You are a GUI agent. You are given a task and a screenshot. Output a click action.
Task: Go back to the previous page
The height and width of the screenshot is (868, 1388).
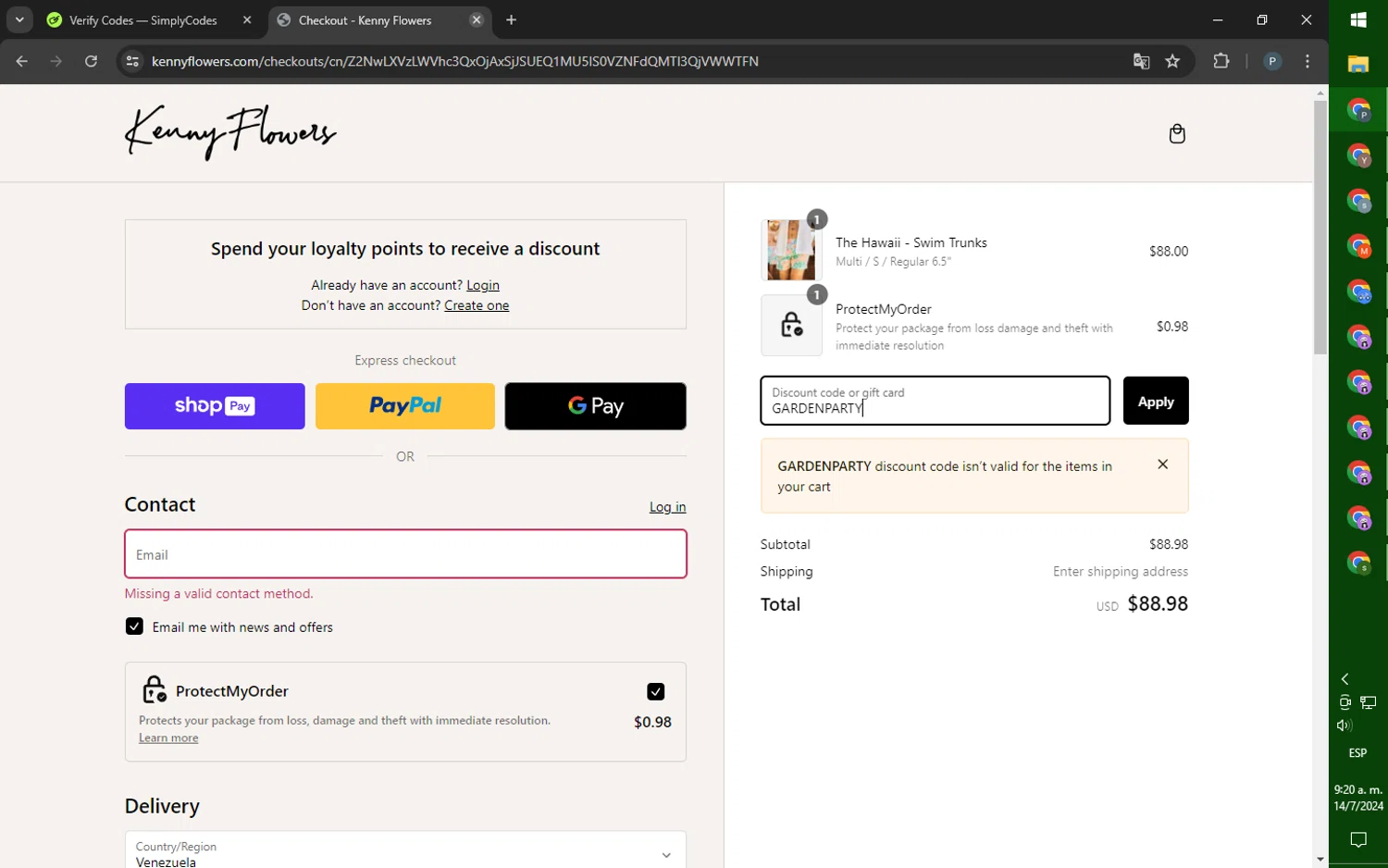click(x=22, y=61)
